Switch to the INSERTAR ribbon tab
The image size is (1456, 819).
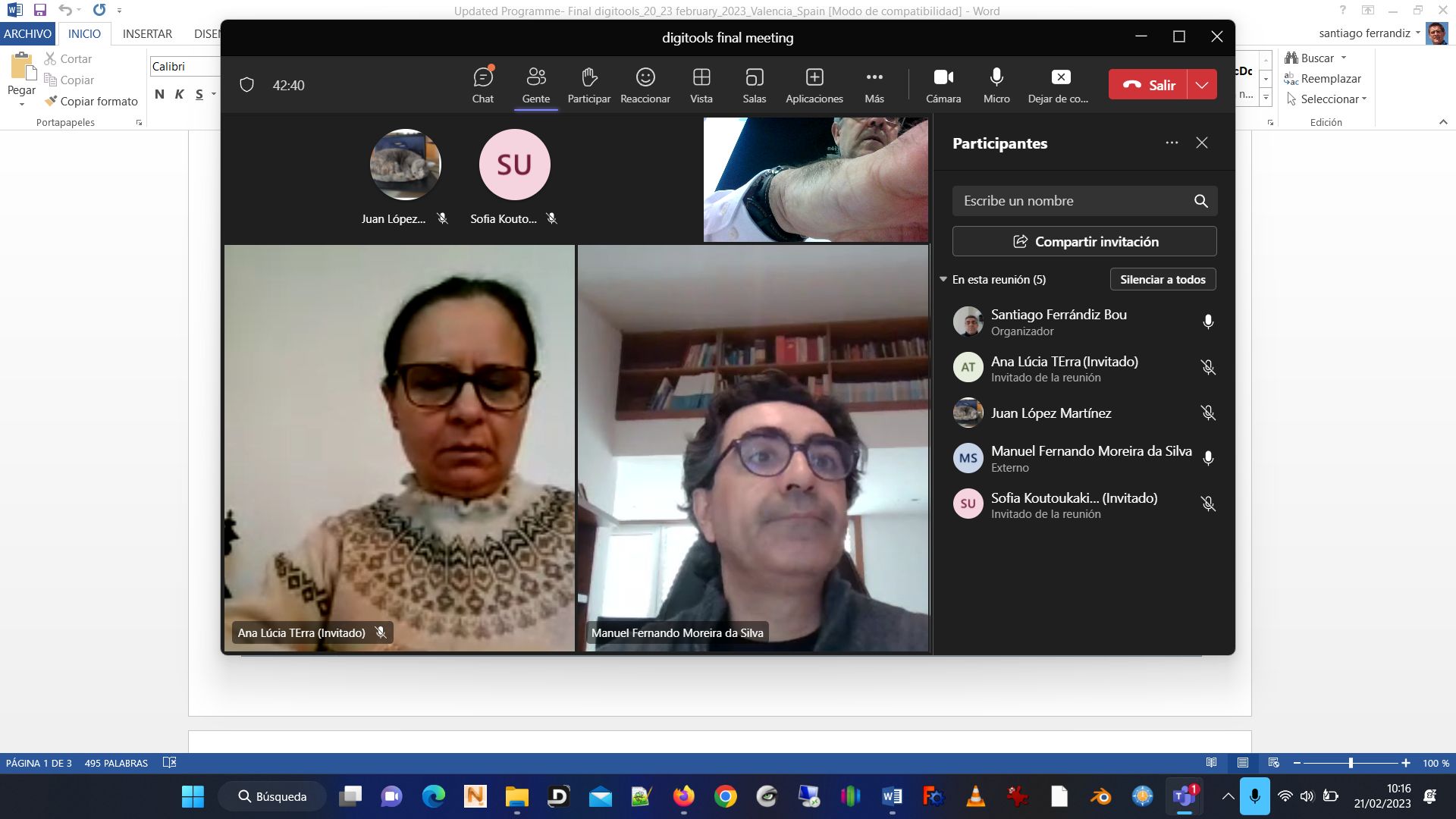pyautogui.click(x=147, y=33)
